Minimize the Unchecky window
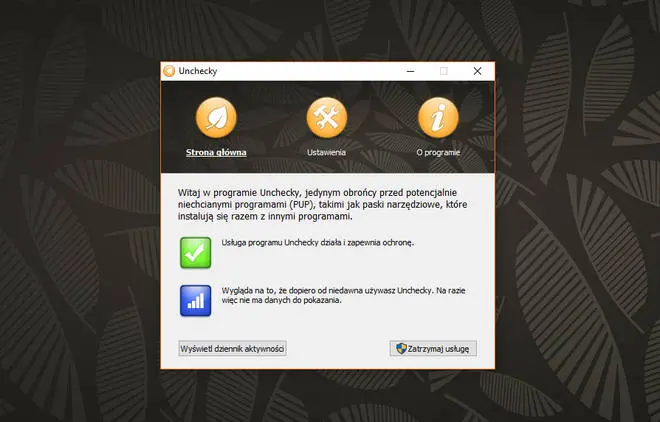This screenshot has height=422, width=660. pos(410,71)
